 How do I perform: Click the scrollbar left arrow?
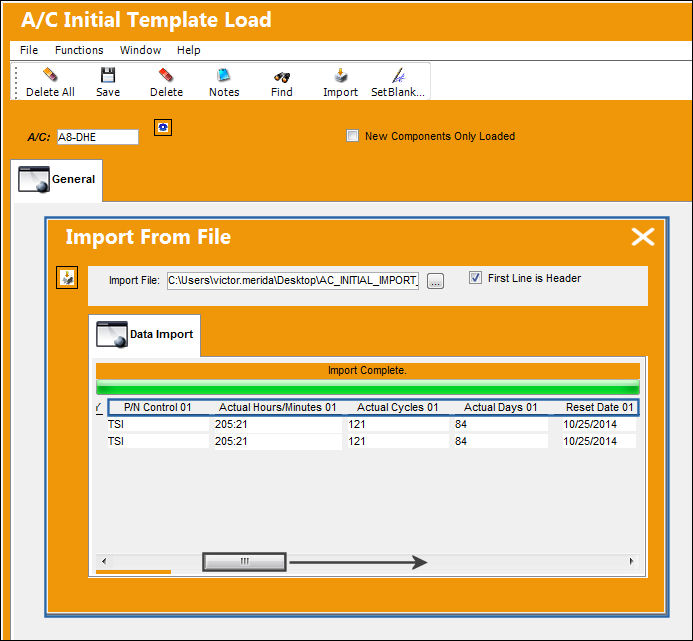(103, 561)
